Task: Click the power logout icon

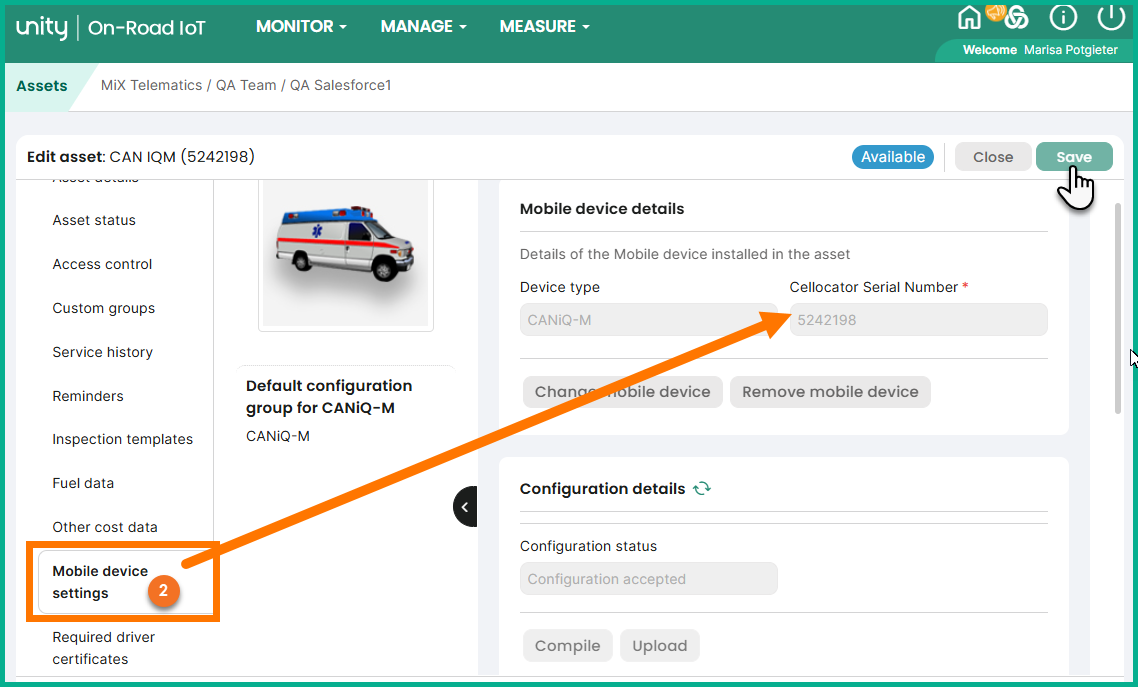Action: 1111,18
